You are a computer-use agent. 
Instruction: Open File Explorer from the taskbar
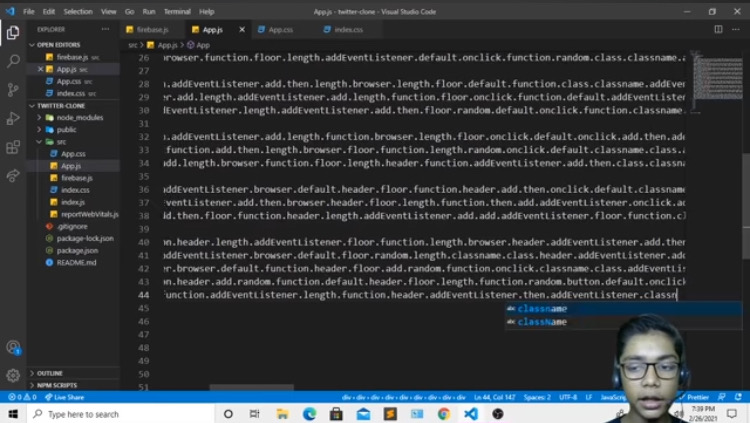282,414
